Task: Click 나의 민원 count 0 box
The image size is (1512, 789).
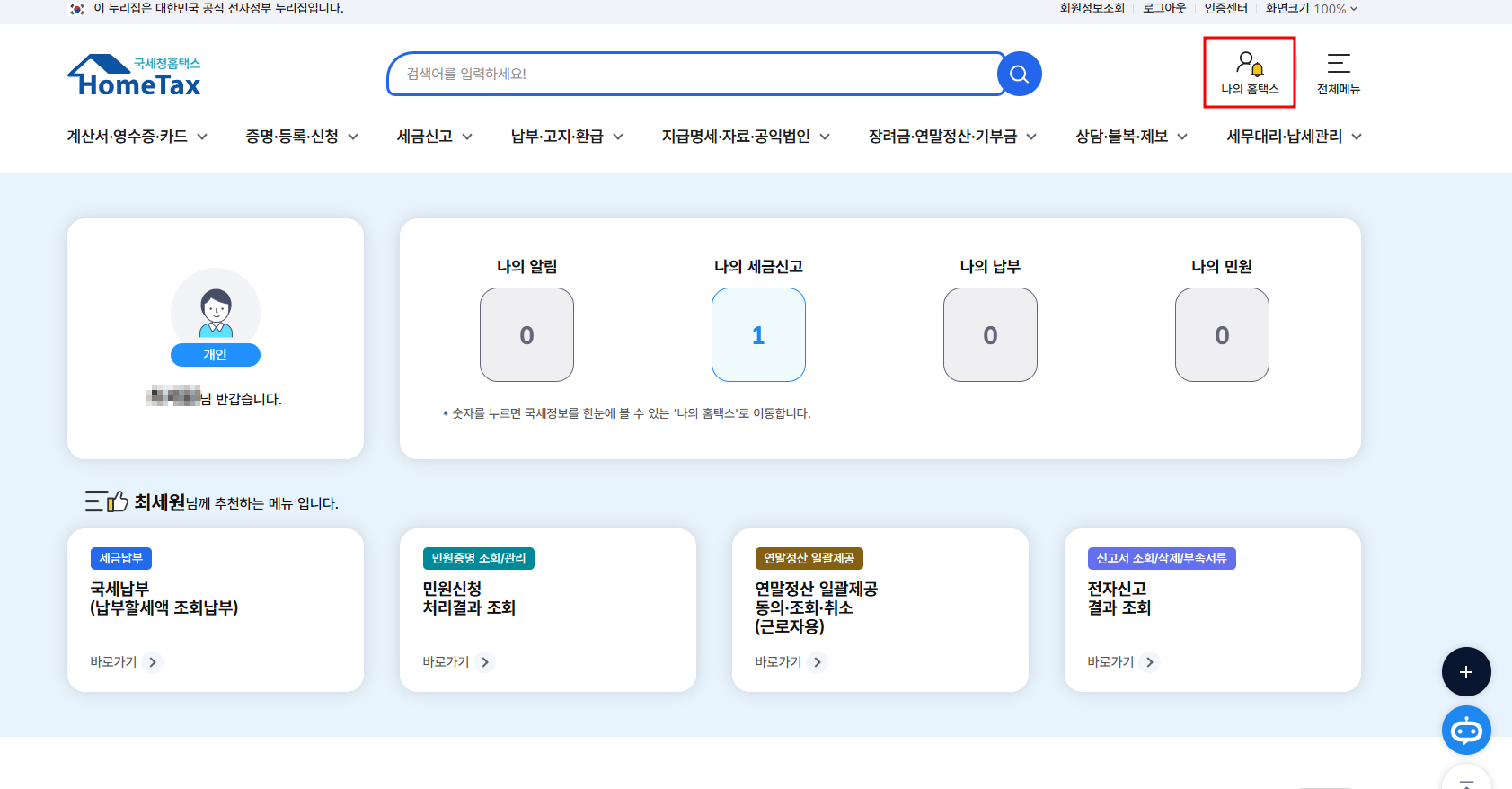Action: [x=1222, y=335]
